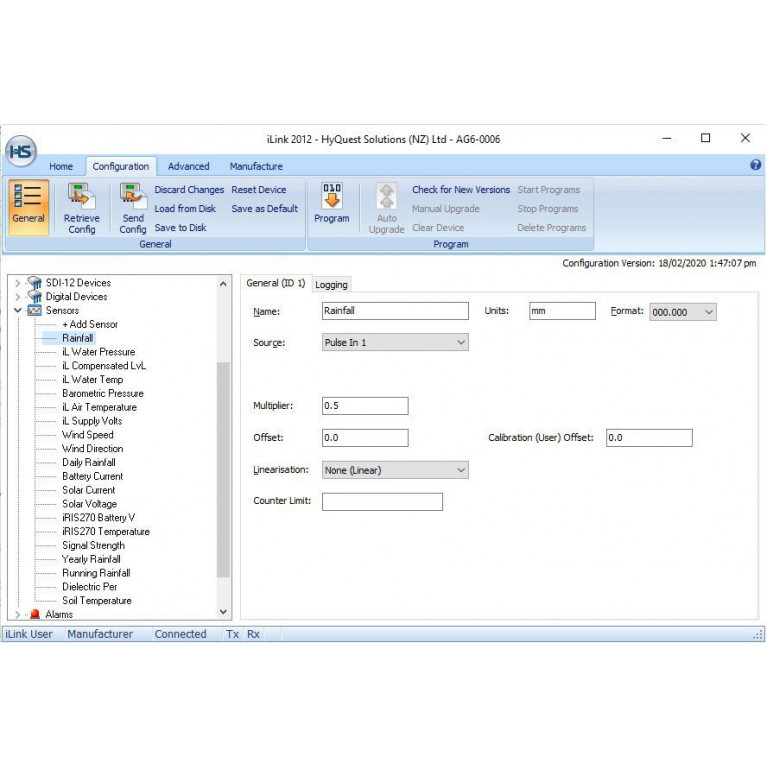The height and width of the screenshot is (767, 767).
Task: Click Save as Default
Action: pos(265,208)
